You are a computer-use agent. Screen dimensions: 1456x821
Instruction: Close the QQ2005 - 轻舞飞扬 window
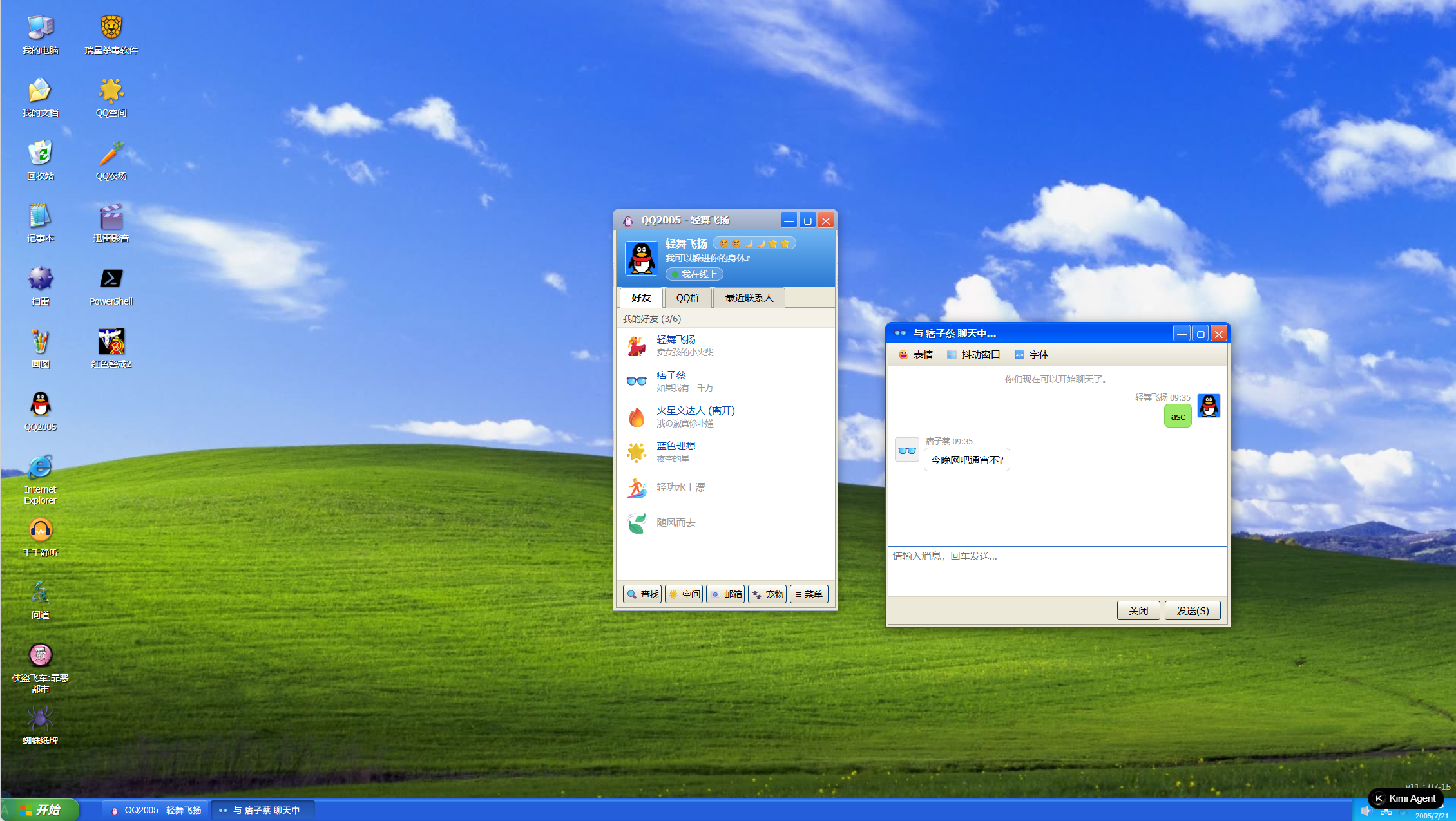click(x=825, y=220)
